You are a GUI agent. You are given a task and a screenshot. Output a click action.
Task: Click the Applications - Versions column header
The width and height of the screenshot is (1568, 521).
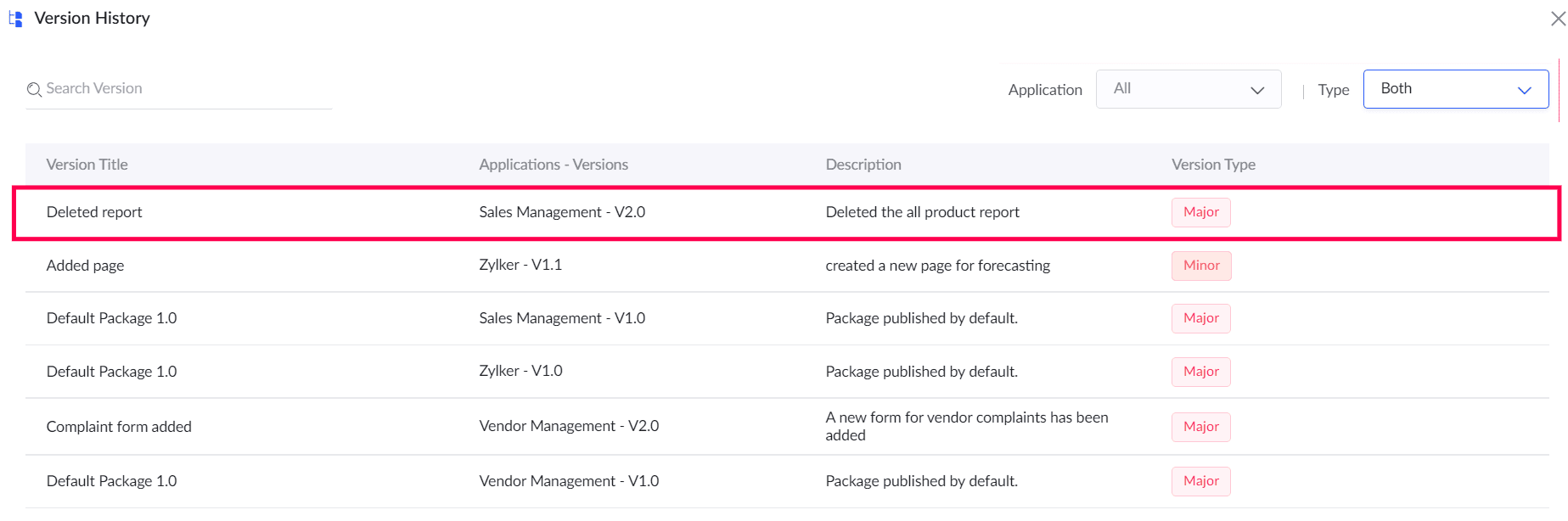coord(554,165)
